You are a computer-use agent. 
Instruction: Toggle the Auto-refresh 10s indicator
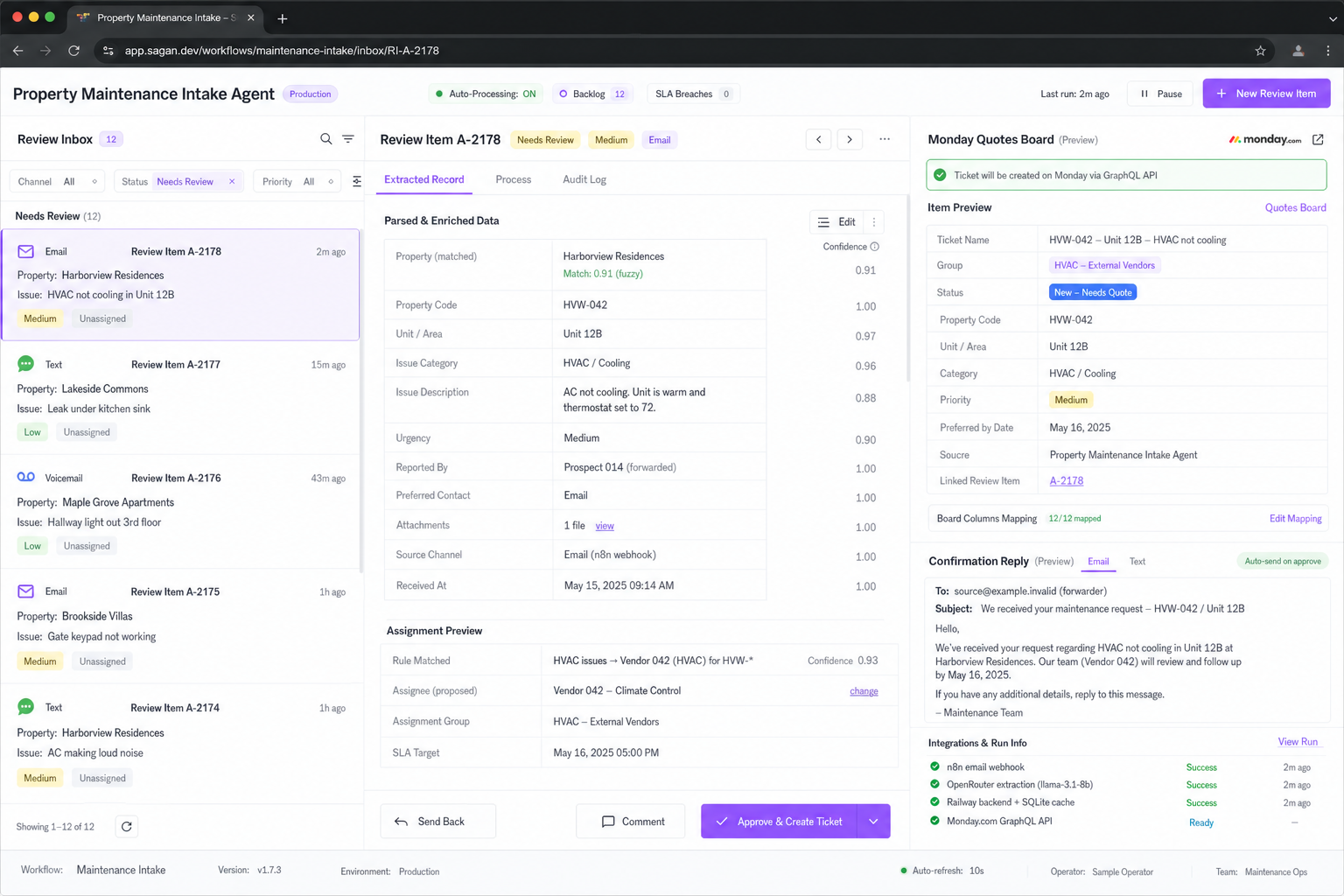point(942,871)
